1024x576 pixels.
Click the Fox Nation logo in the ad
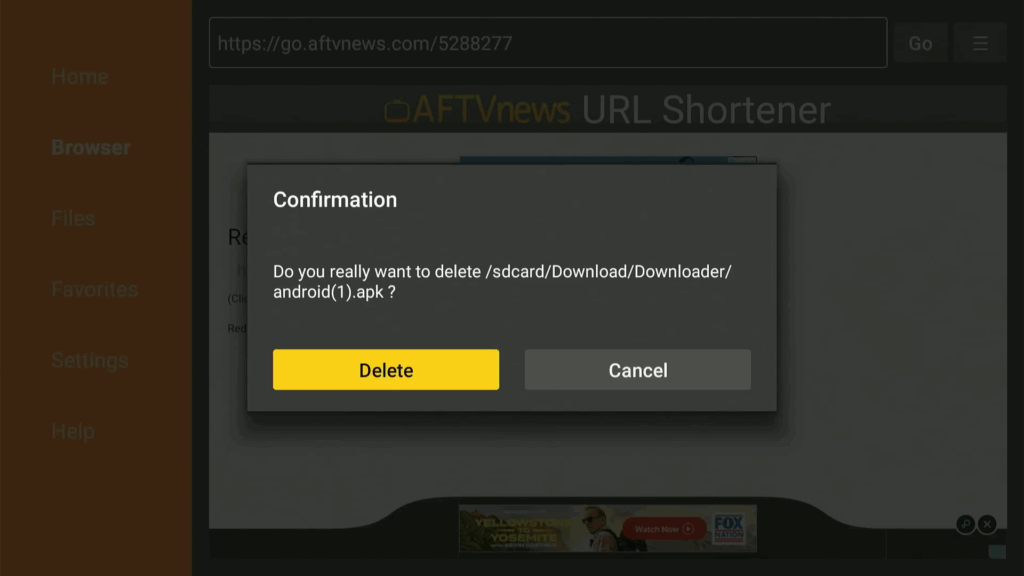(728, 528)
